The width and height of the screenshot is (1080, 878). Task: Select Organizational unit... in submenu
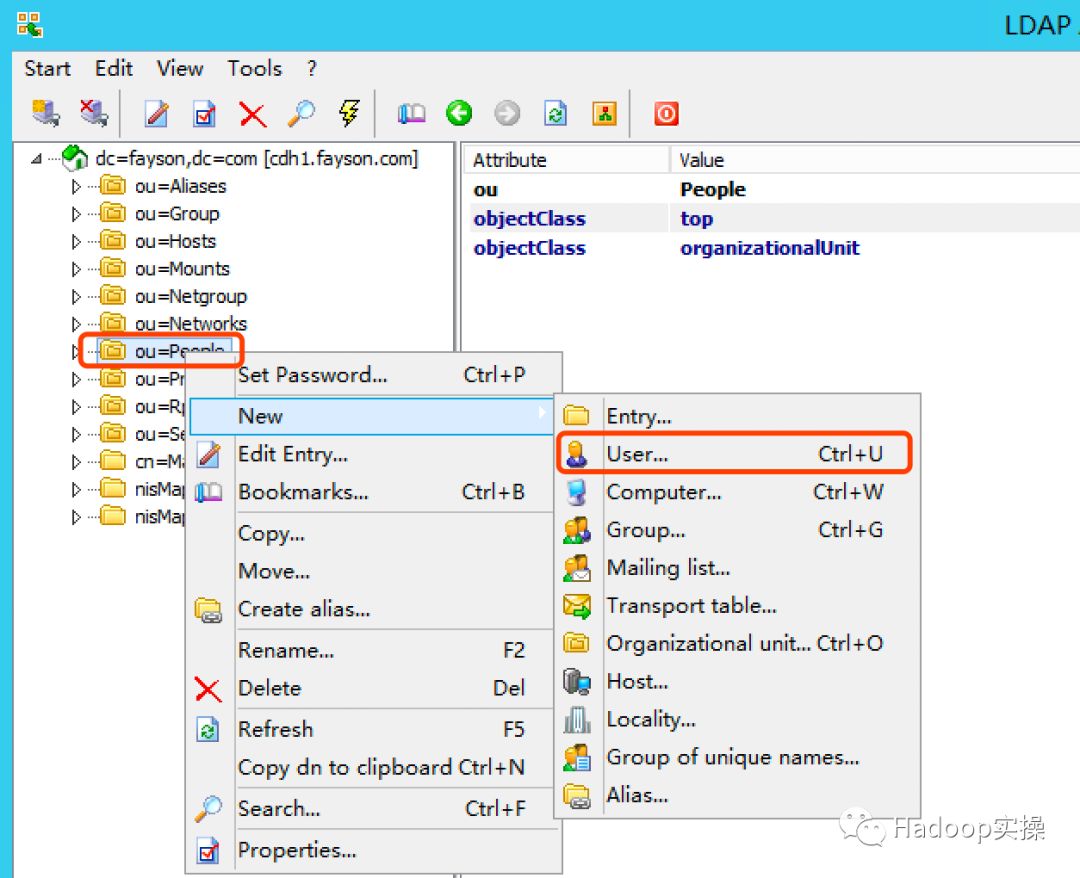[x=737, y=643]
